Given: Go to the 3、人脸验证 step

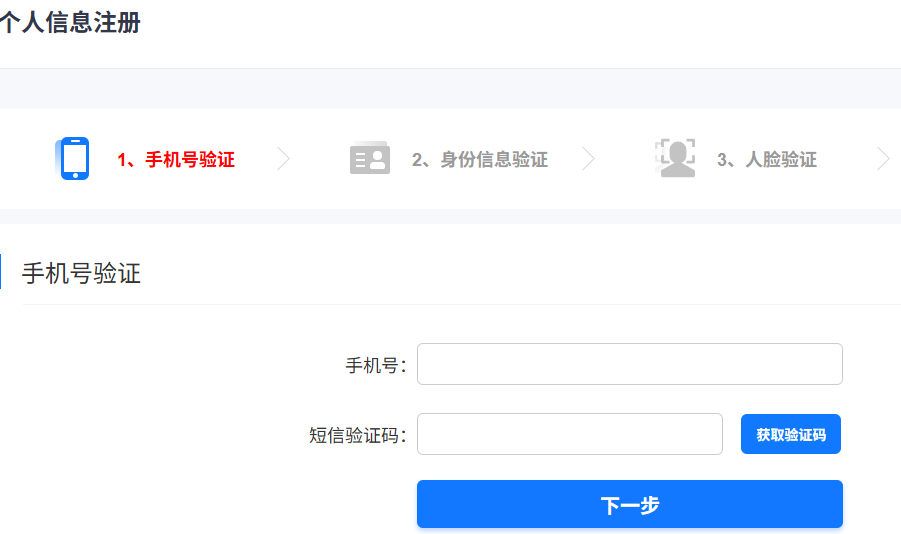Looking at the screenshot, I should point(767,160).
